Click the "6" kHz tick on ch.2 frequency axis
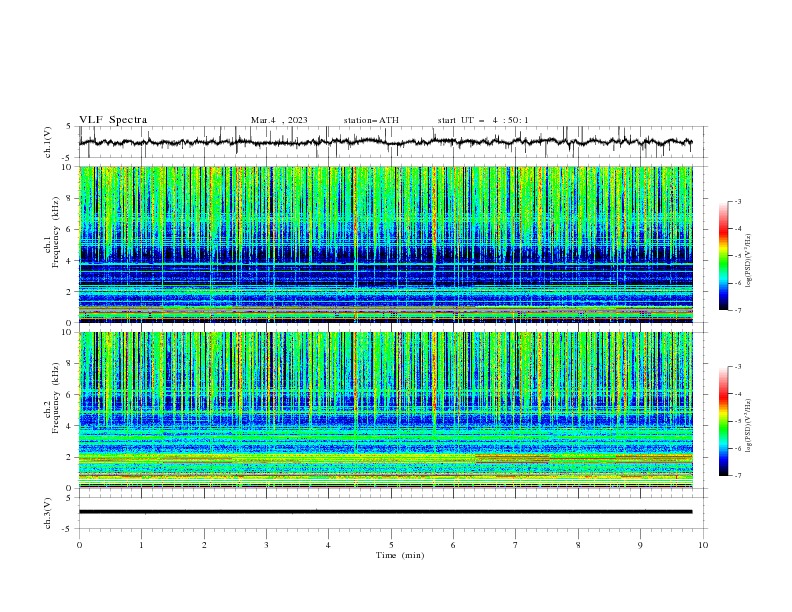Image resolution: width=792 pixels, height=612 pixels. [70, 395]
